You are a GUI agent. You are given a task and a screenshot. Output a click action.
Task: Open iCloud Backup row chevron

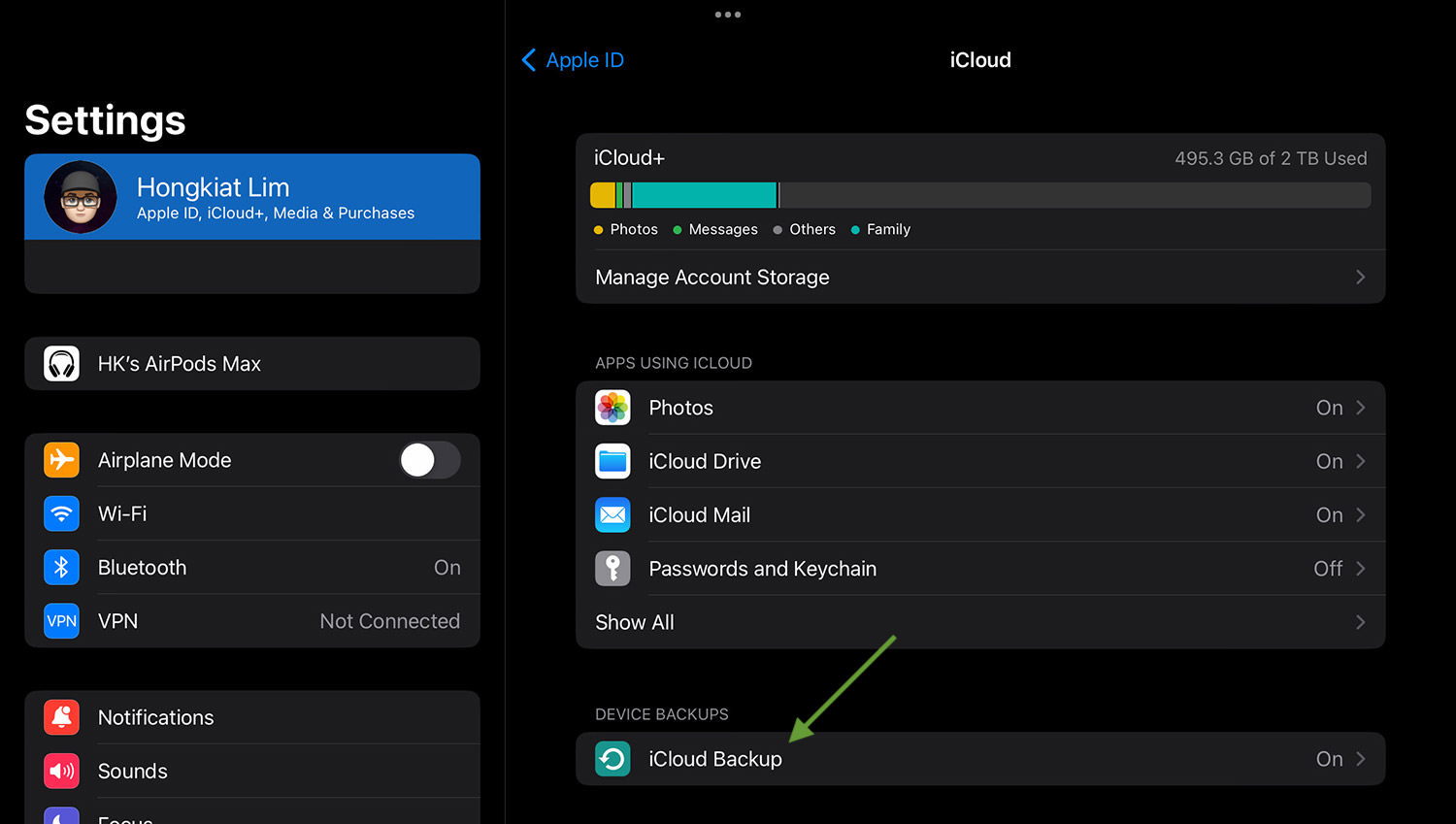pos(1360,759)
